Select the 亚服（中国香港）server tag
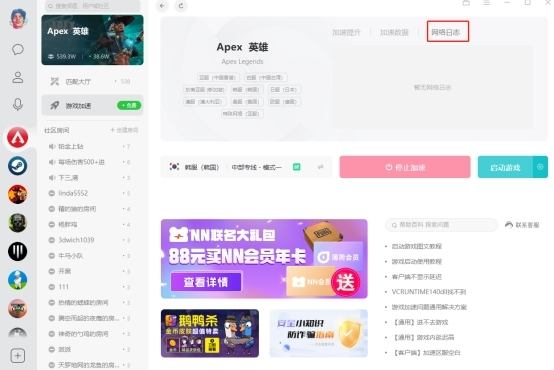Image resolution: width=554 pixels, height=370 pixels. (x=218, y=77)
